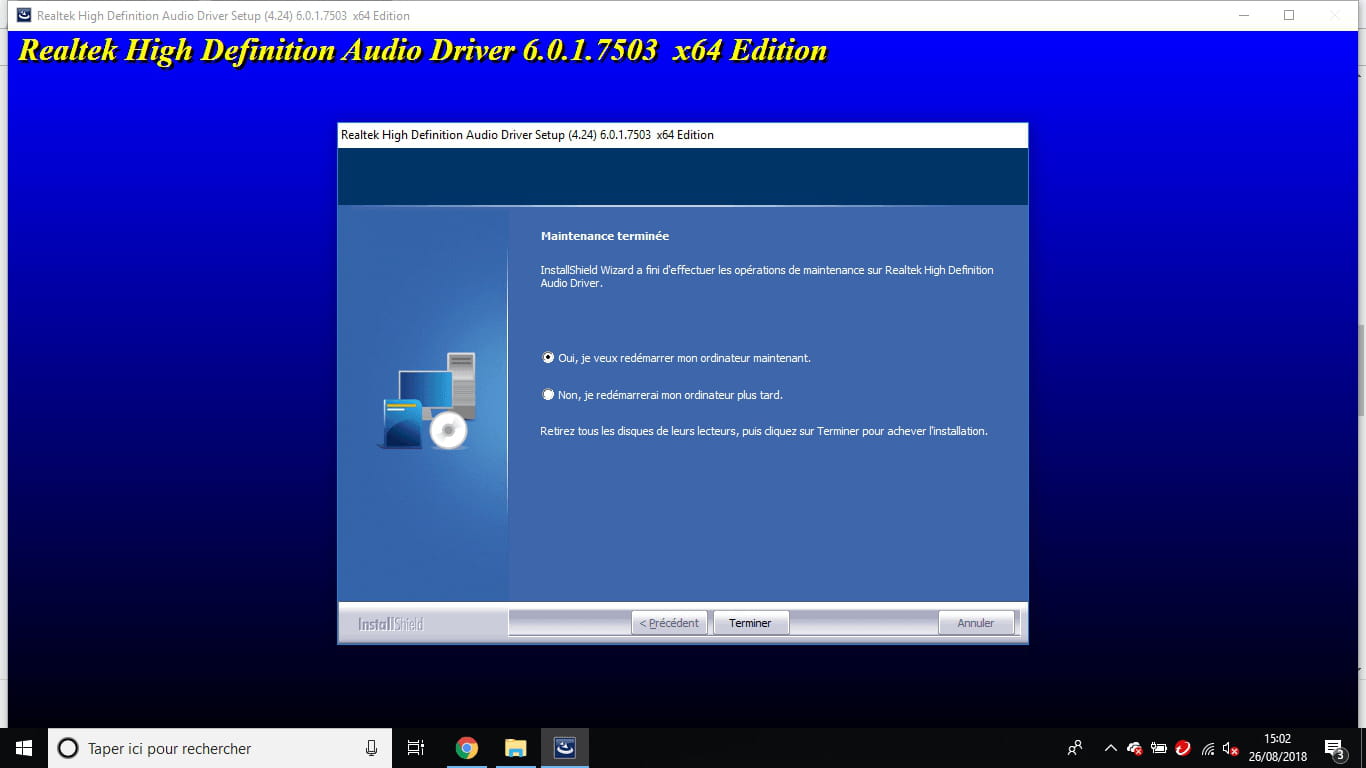Open File Explorer from the taskbar

point(515,748)
